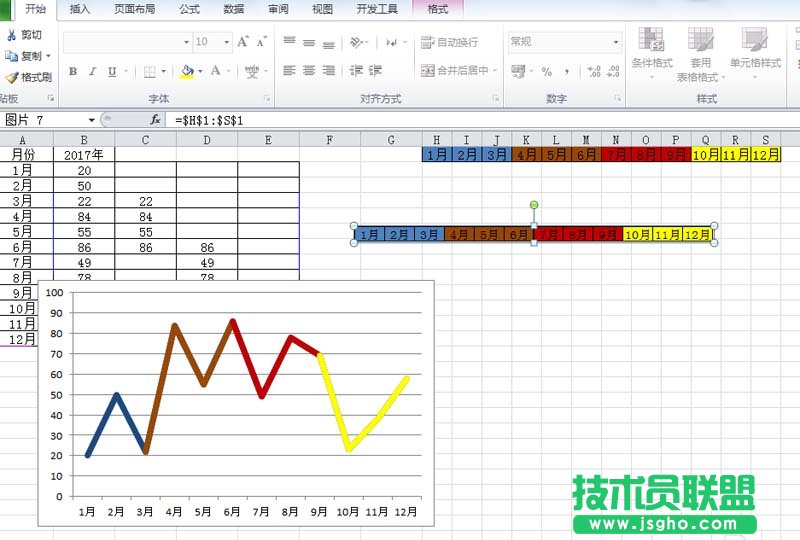Toggle Underline formatting
800x540 pixels.
112,71
